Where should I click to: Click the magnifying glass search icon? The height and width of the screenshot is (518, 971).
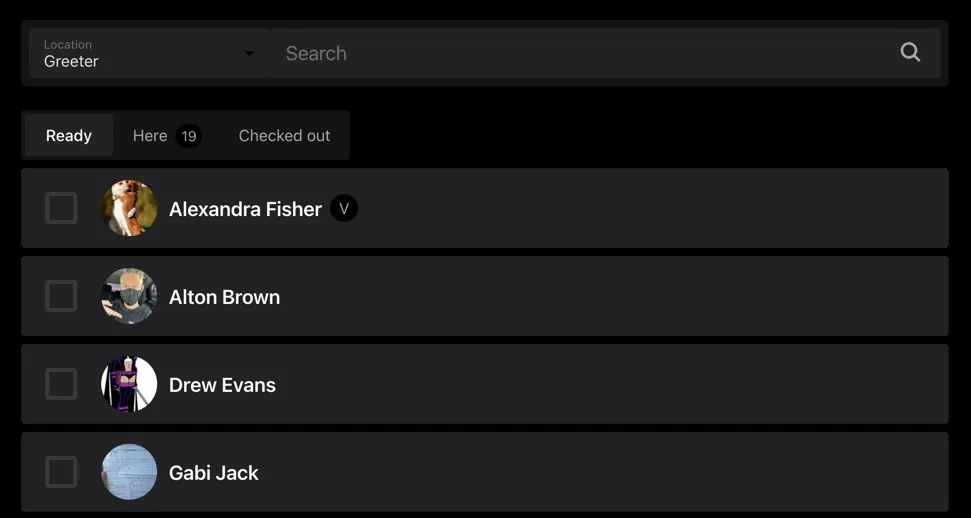click(x=910, y=52)
